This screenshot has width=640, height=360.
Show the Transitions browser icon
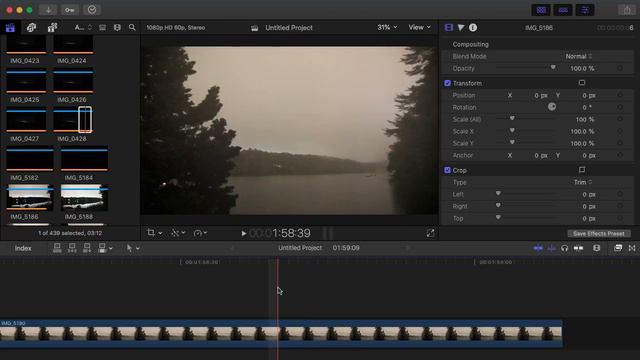click(x=632, y=248)
